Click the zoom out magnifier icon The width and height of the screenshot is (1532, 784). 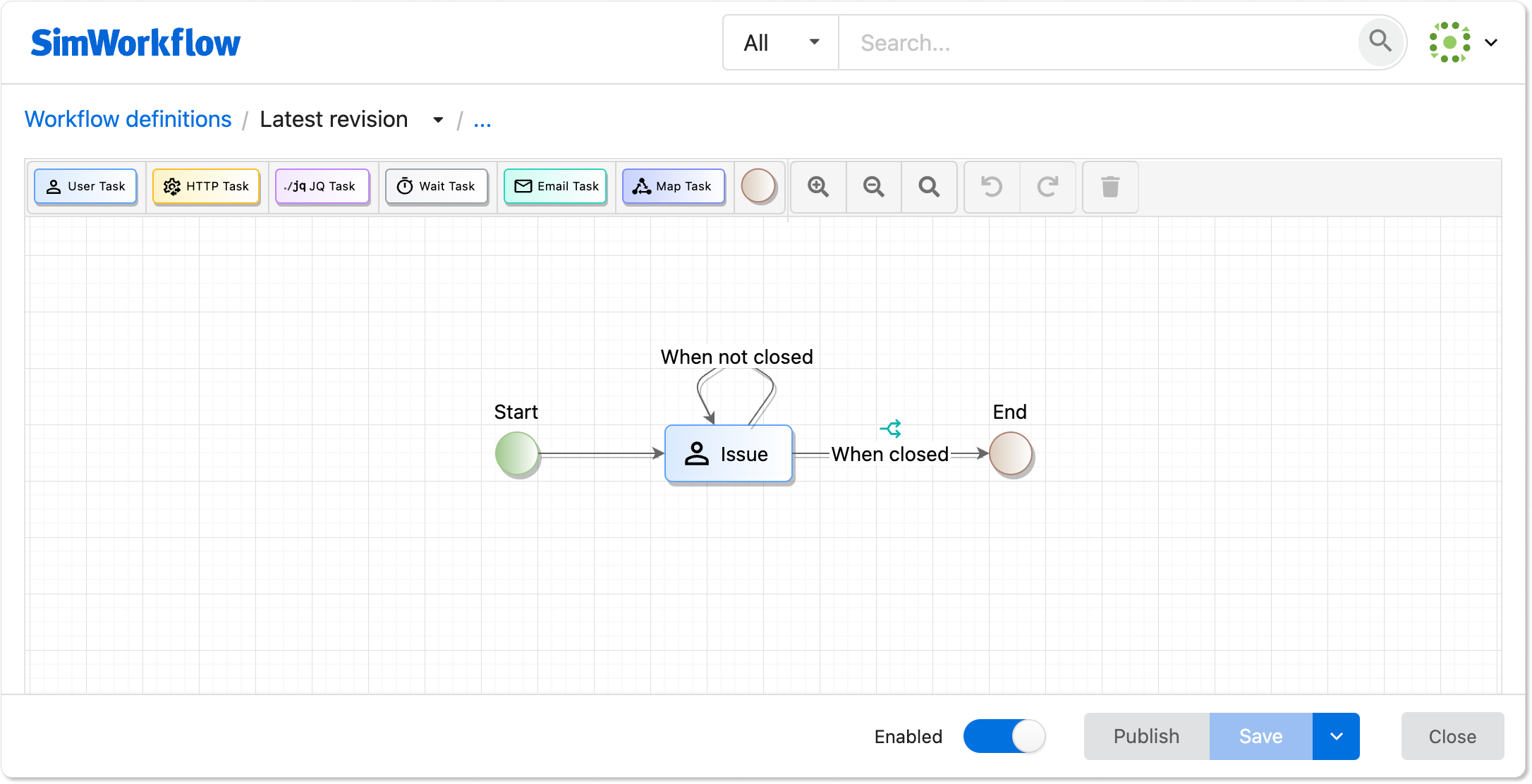(x=874, y=187)
